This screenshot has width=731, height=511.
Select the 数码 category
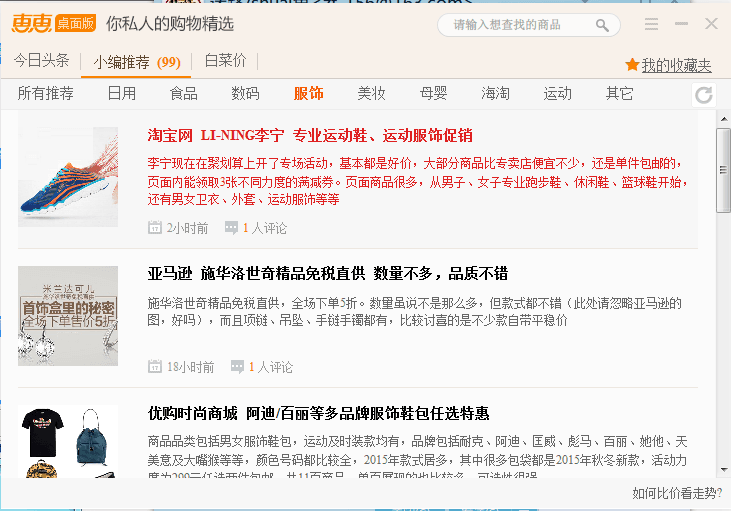point(245,94)
